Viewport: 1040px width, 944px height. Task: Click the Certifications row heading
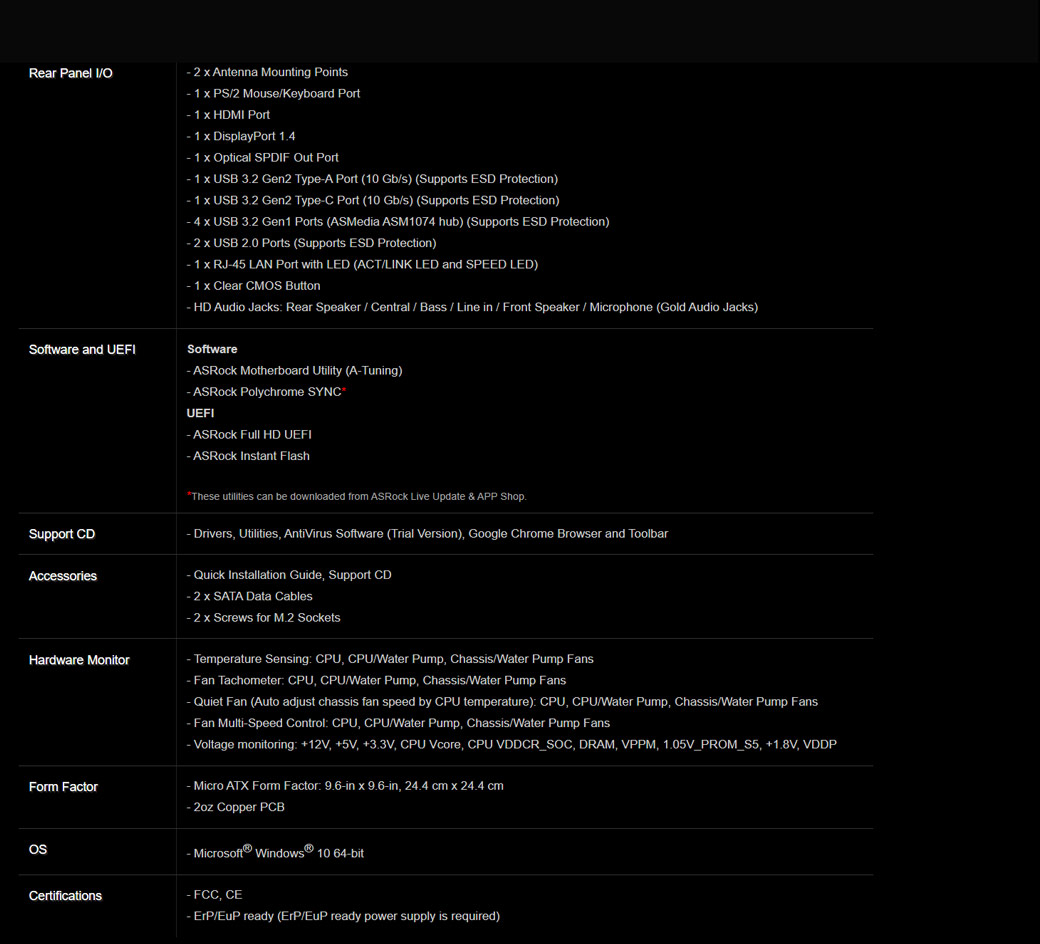tap(65, 896)
